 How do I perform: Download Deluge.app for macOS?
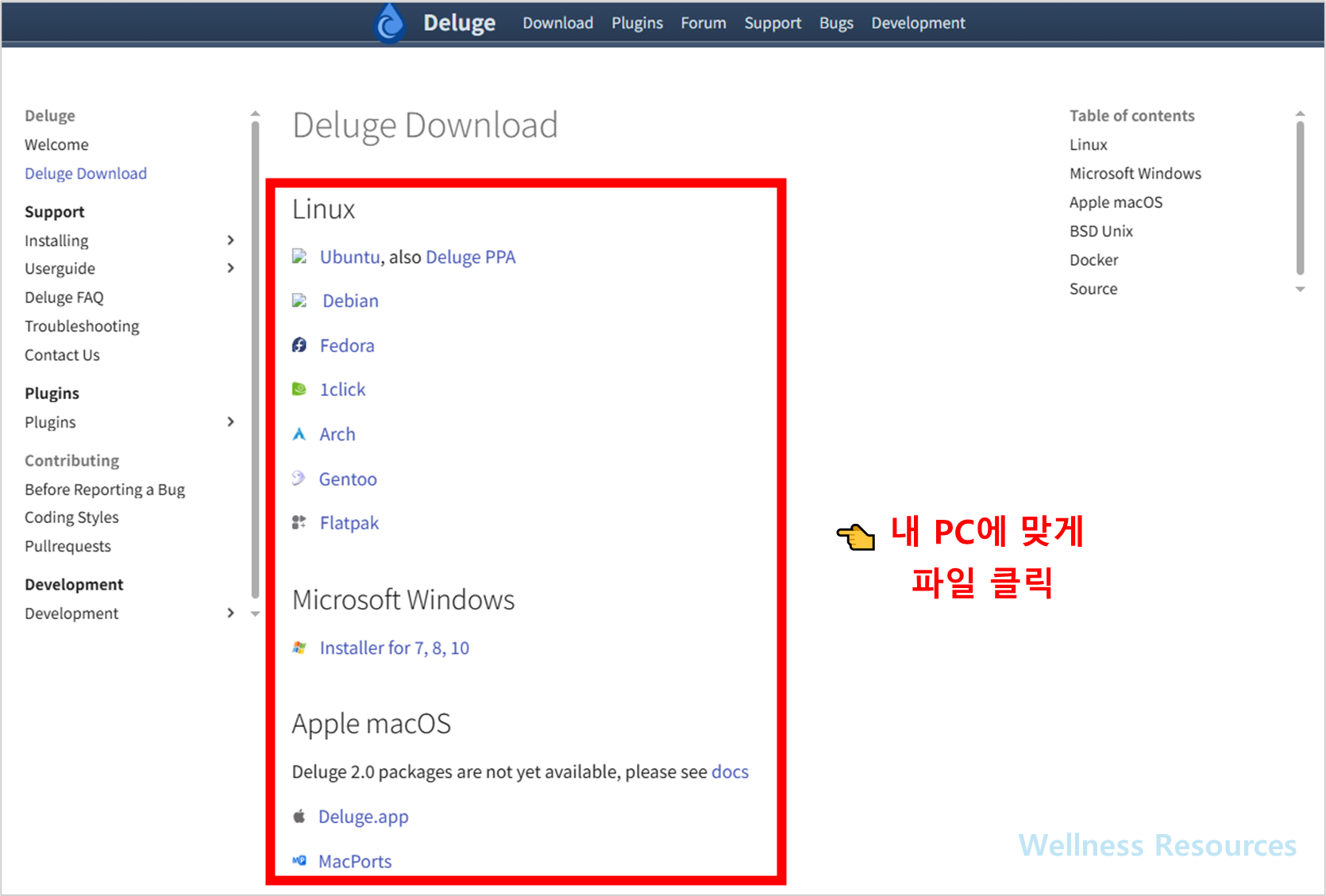pyautogui.click(x=363, y=816)
